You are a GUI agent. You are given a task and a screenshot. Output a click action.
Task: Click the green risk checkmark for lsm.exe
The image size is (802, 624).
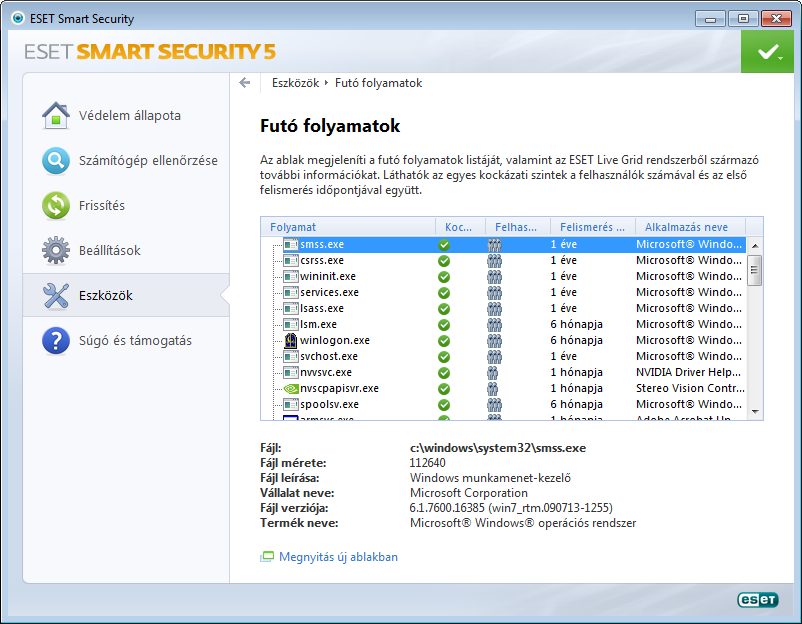click(444, 325)
